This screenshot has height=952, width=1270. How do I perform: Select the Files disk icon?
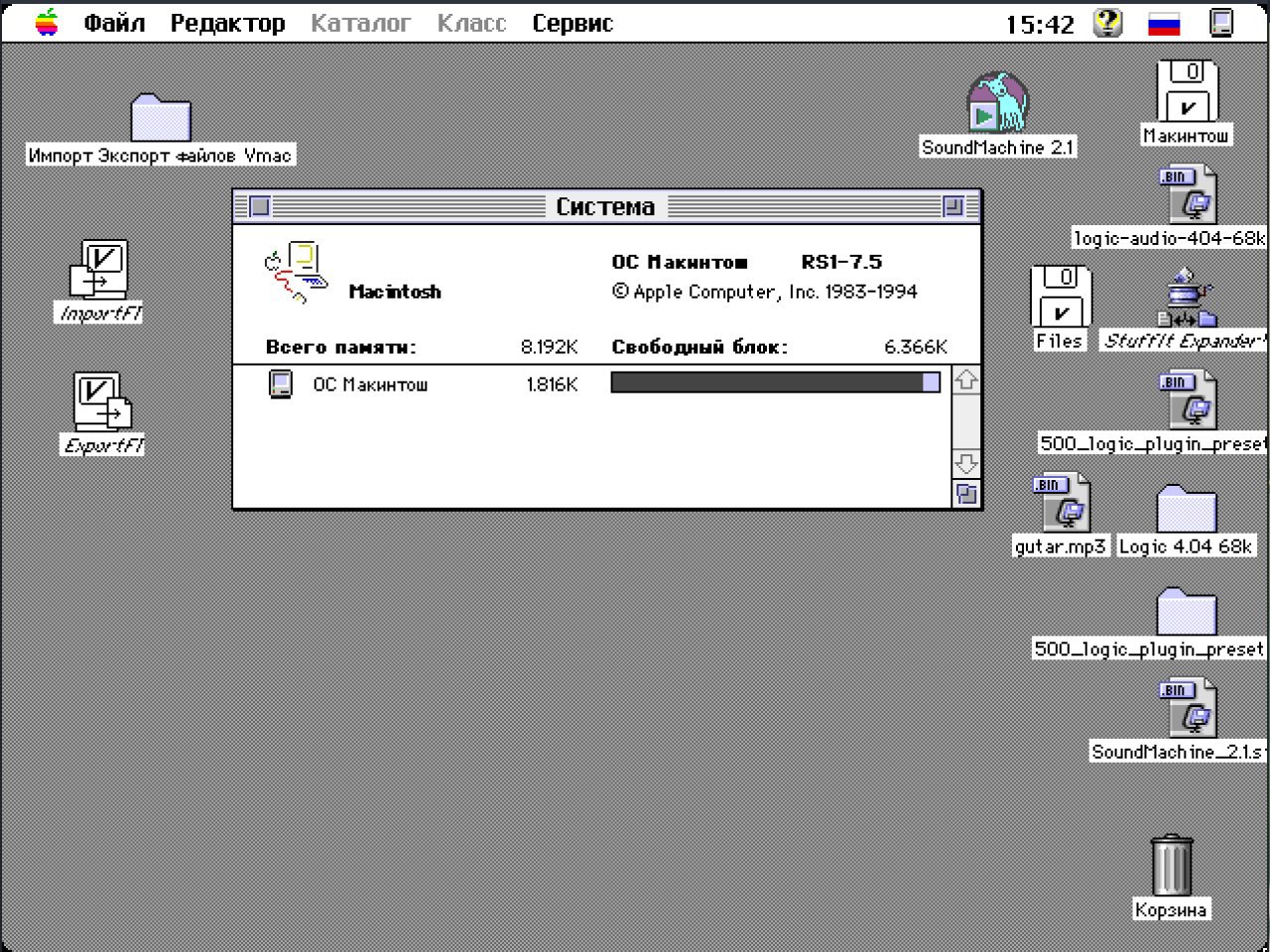point(1061,296)
